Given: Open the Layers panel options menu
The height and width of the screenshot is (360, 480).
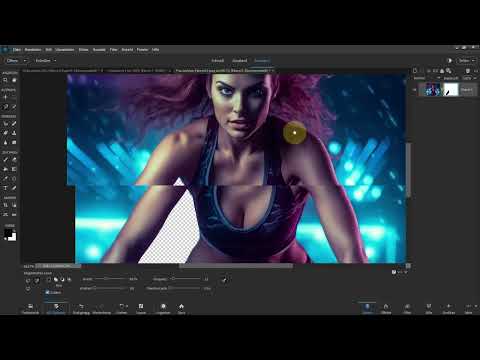Looking at the screenshot, I should pyautogui.click(x=476, y=71).
